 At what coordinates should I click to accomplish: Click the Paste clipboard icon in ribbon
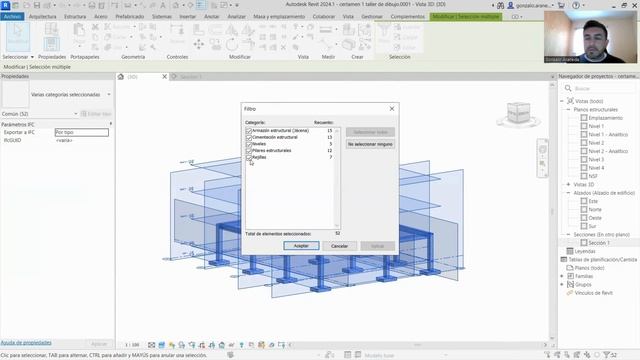[x=79, y=31]
